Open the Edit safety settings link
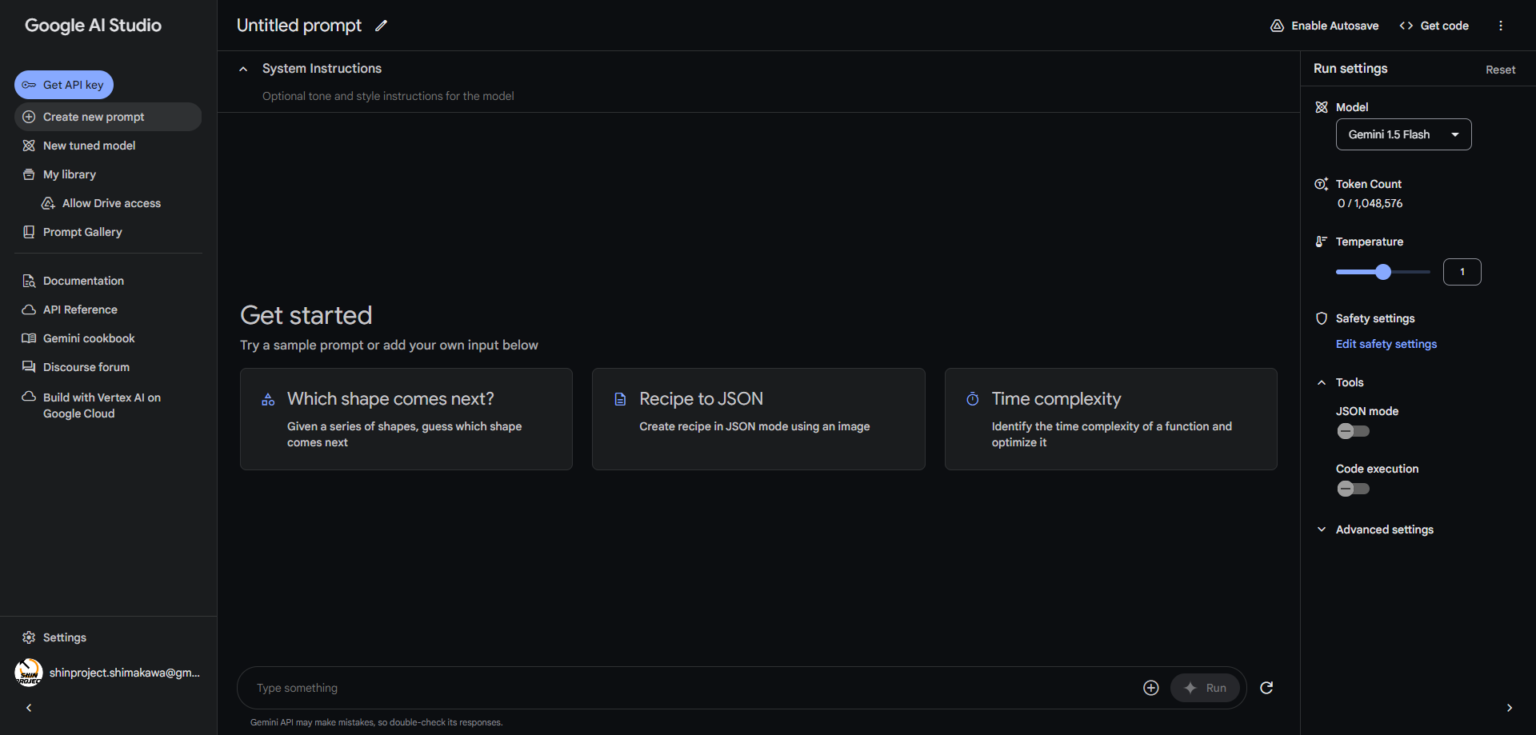 (1386, 344)
